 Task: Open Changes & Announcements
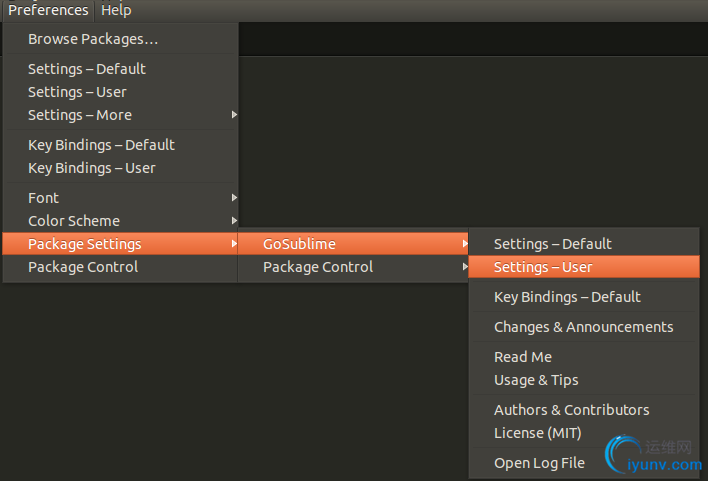584,327
